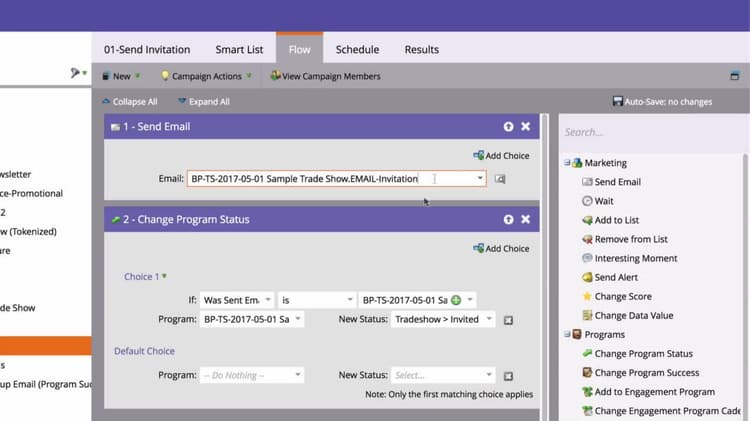
Task: Select Send Email flow action
Action: point(611,182)
